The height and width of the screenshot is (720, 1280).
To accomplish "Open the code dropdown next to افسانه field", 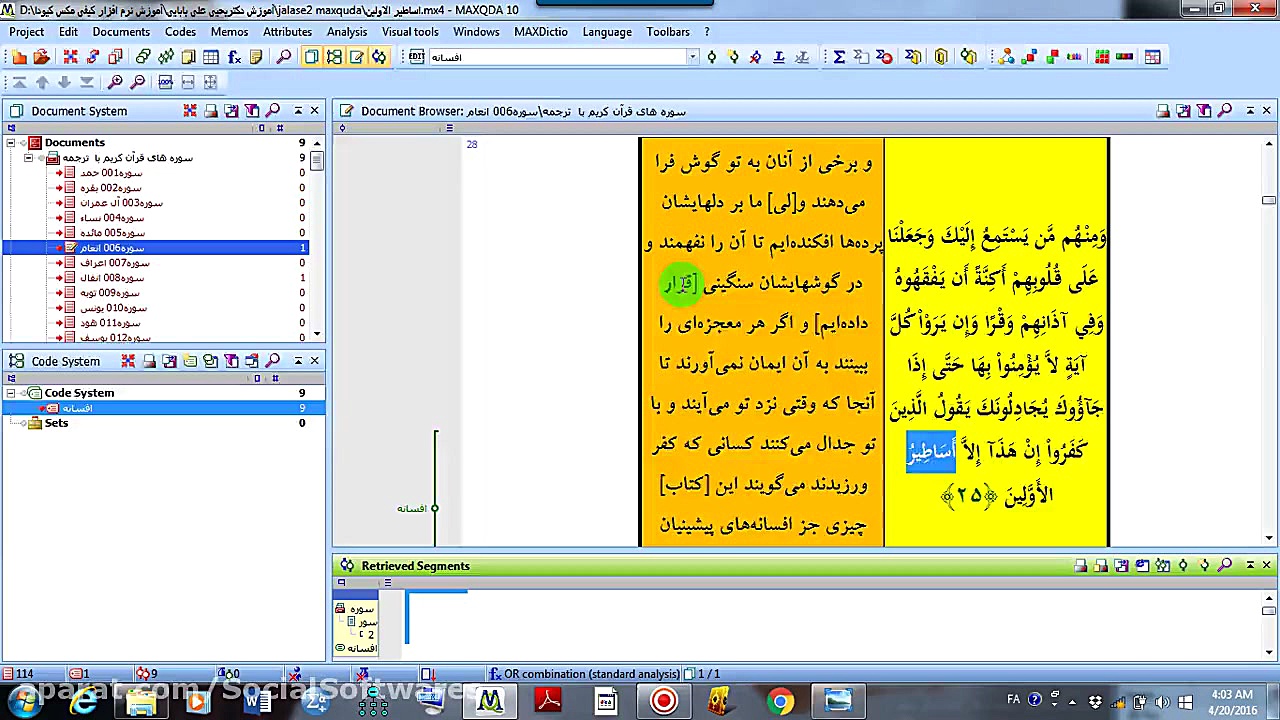I will pyautogui.click(x=692, y=57).
